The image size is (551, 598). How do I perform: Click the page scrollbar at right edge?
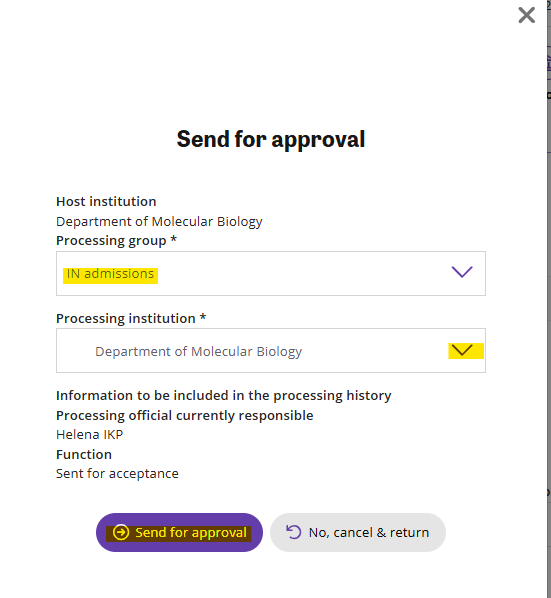click(549, 299)
